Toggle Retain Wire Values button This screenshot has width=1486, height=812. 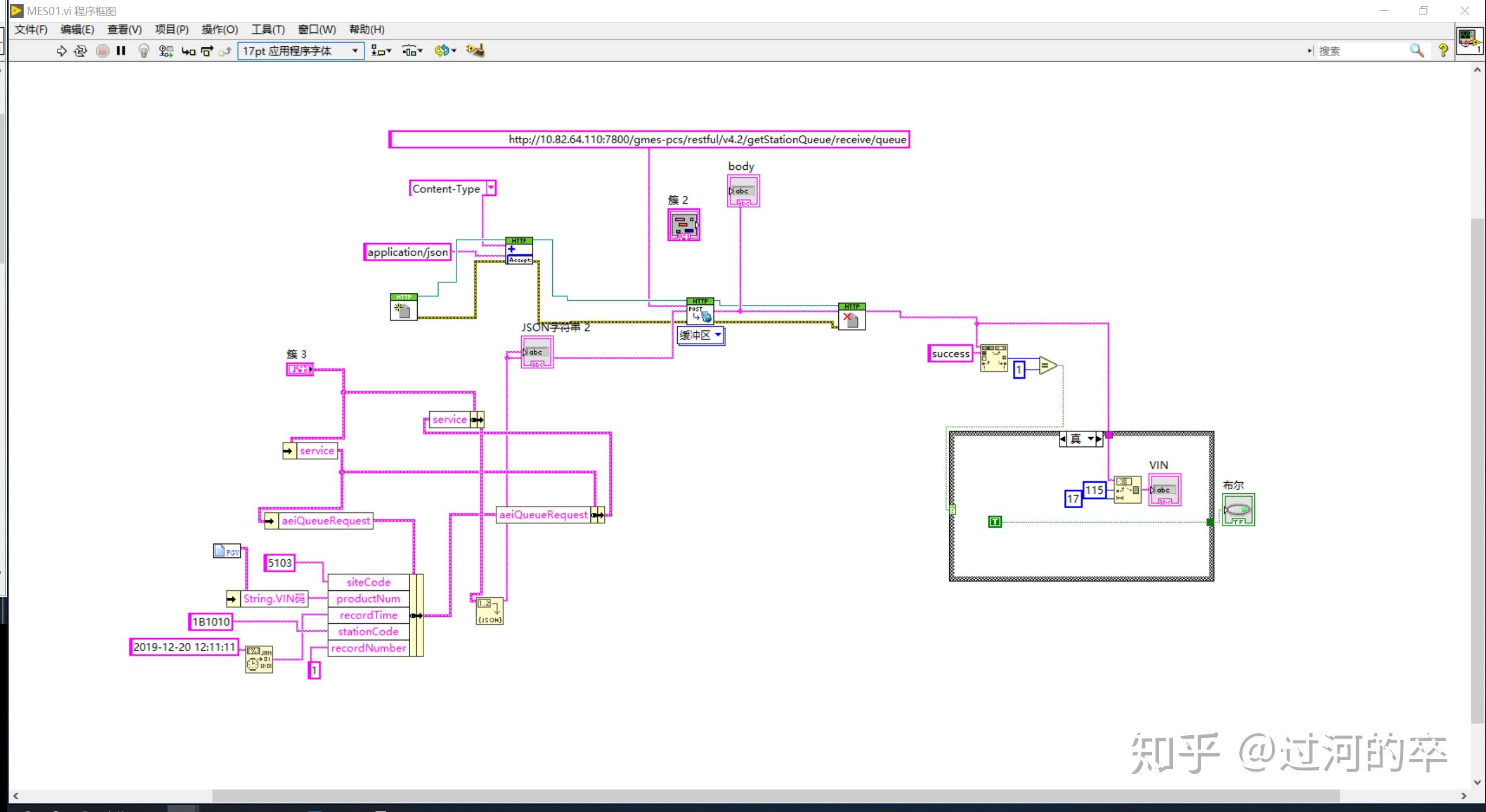166,51
